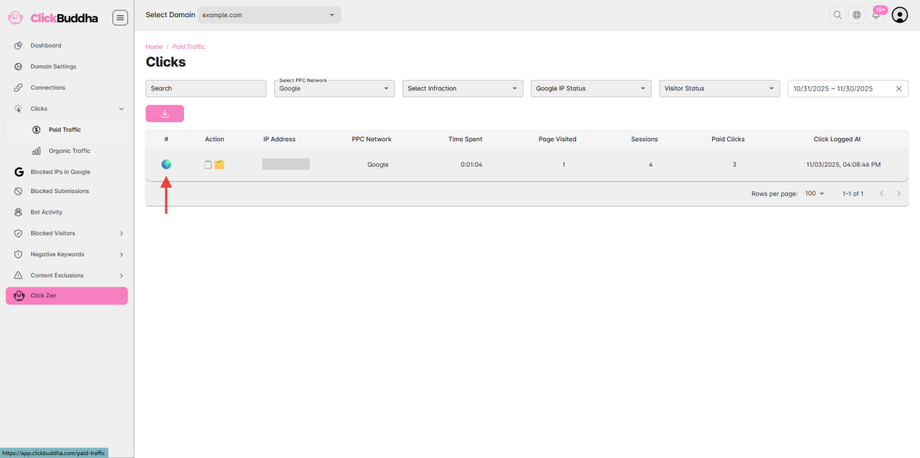Collapse the Clicks sidebar section chevron
The image size is (920, 458).
point(121,109)
